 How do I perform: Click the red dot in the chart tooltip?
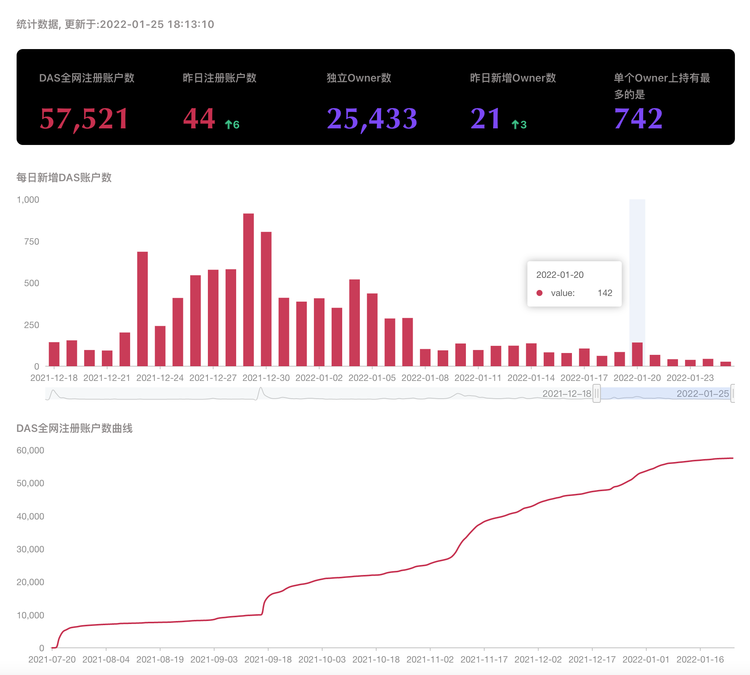pos(540,293)
